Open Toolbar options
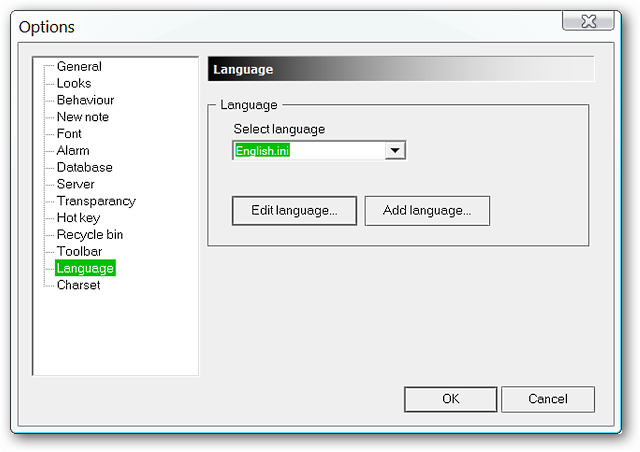 pos(80,251)
